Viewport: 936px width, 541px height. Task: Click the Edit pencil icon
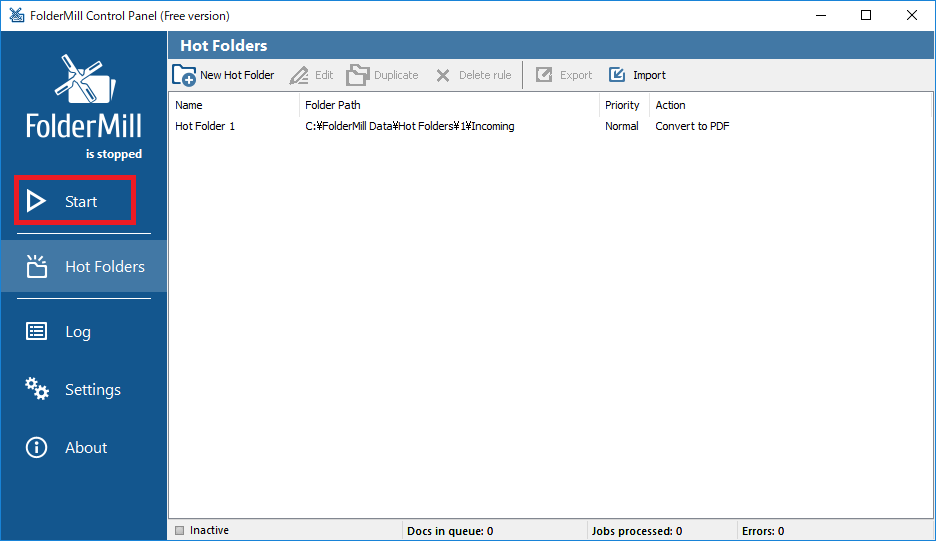(x=299, y=75)
